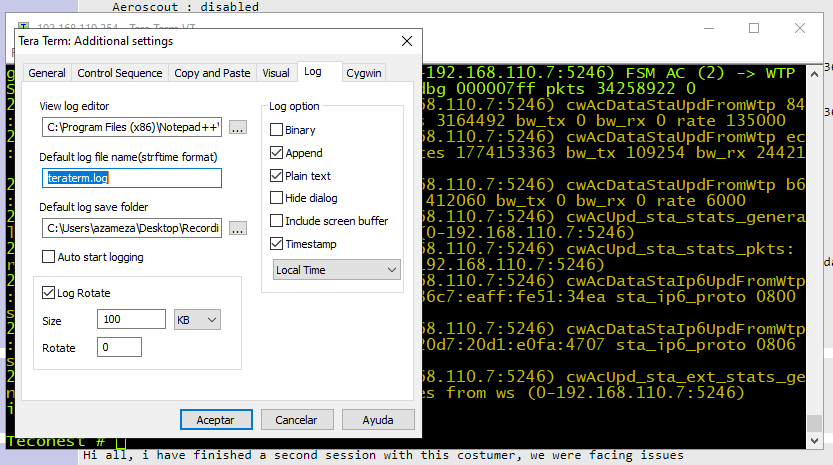
Task: Disable the Log Rotate checkbox
Action: 48,292
